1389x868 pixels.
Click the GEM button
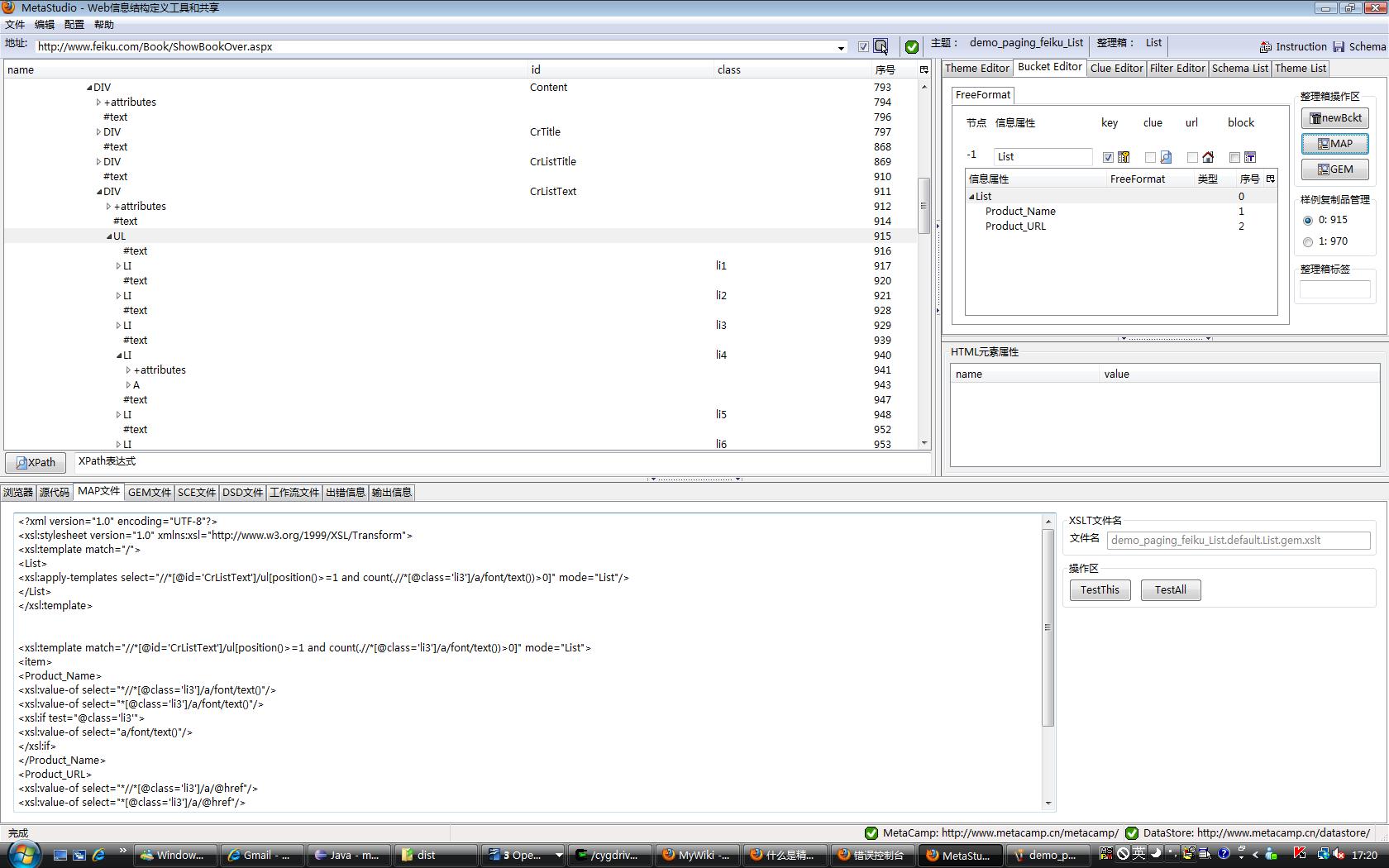click(x=1335, y=169)
